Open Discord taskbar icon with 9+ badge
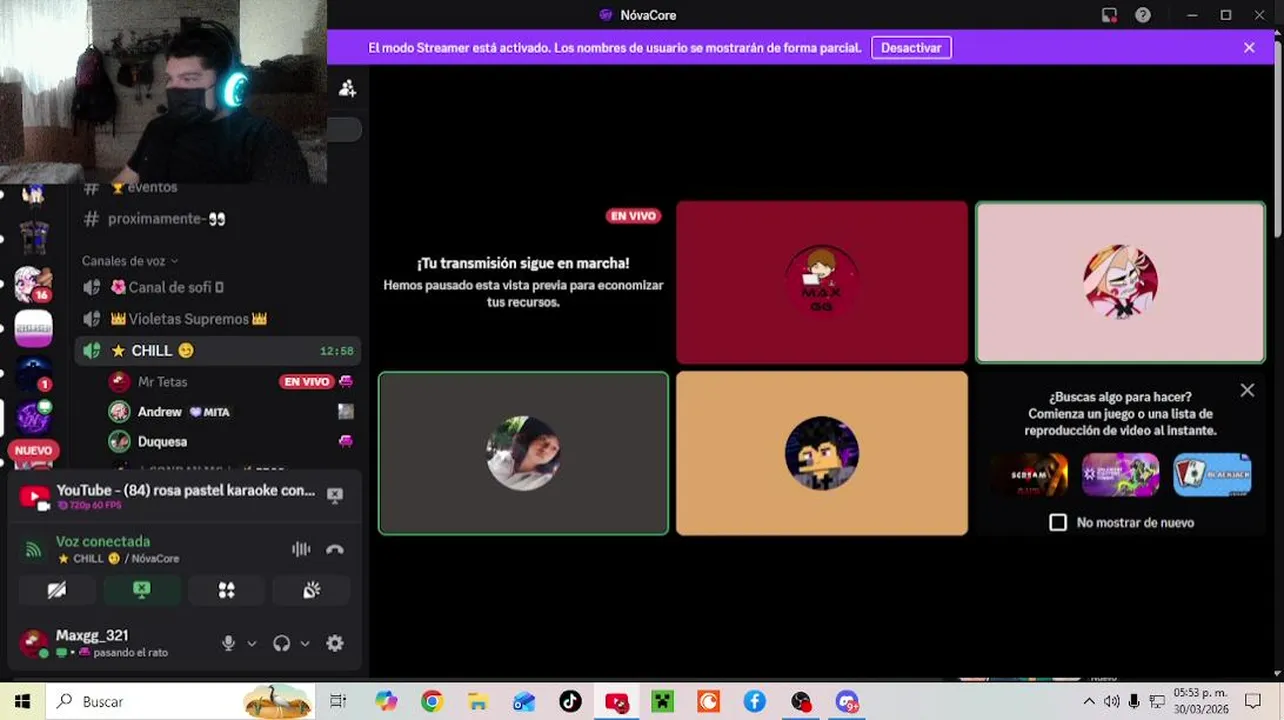 [x=848, y=702]
